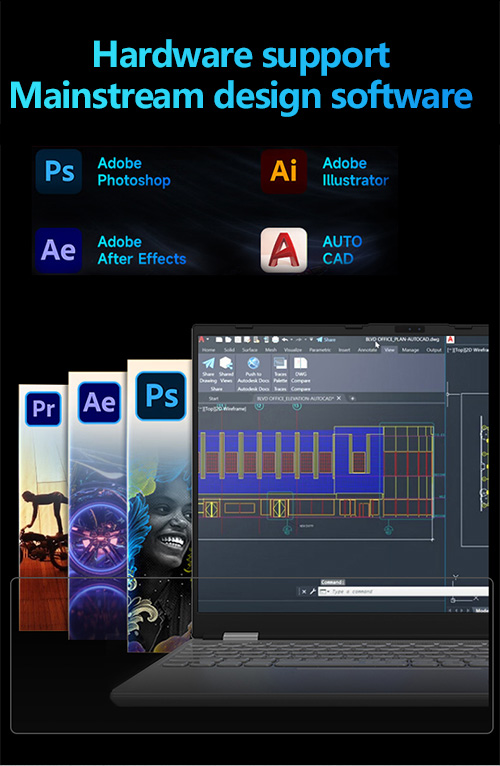Image resolution: width=500 pixels, height=766 pixels.
Task: Close the BLVD OFFICE_ELEVATION AUTOCAD tab
Action: 339,398
